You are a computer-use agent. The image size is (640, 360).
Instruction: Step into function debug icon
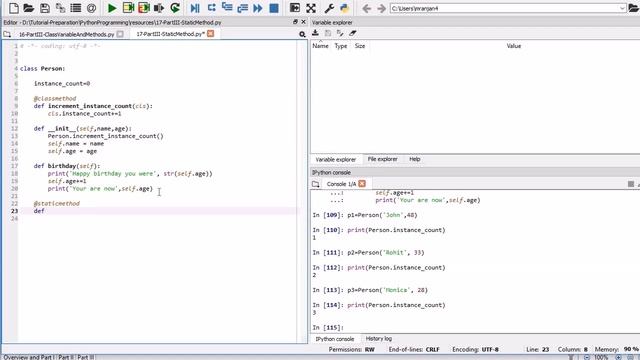pos(227,8)
